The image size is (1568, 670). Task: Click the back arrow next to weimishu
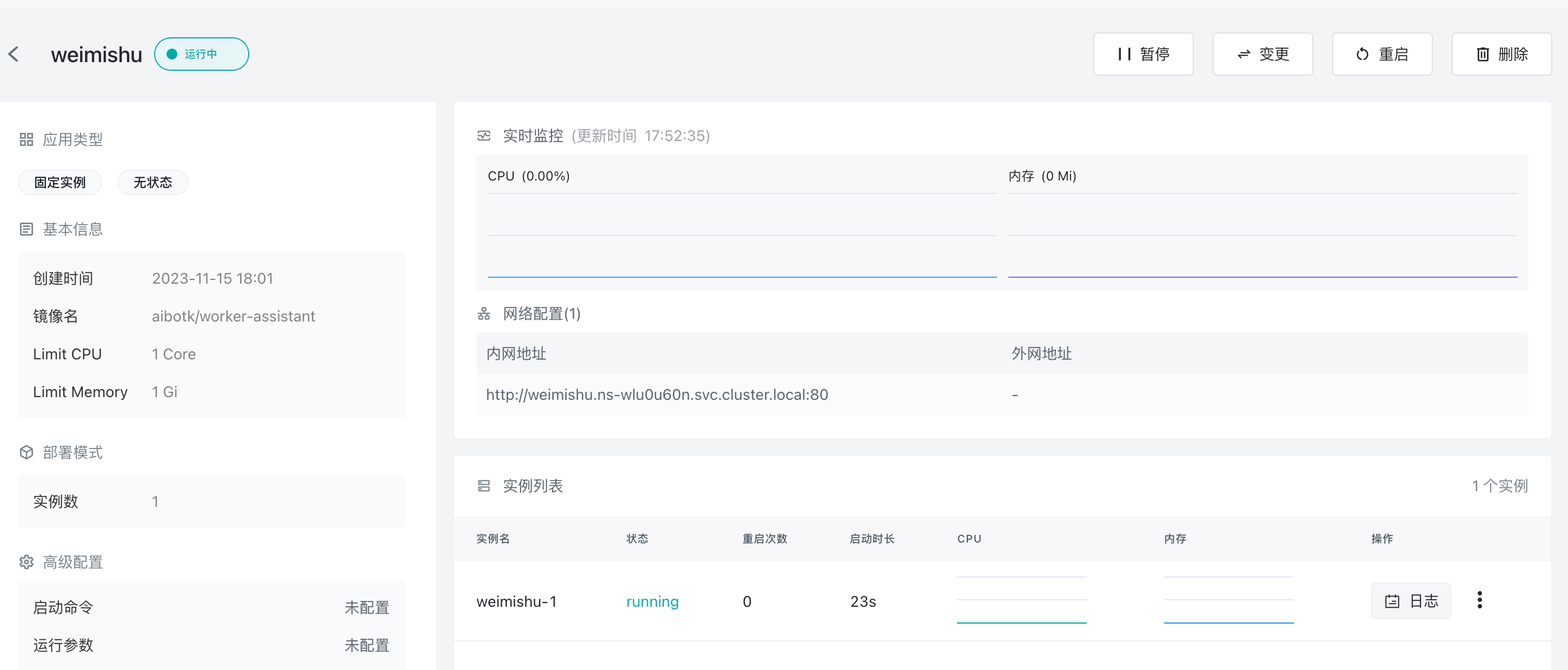[x=14, y=53]
